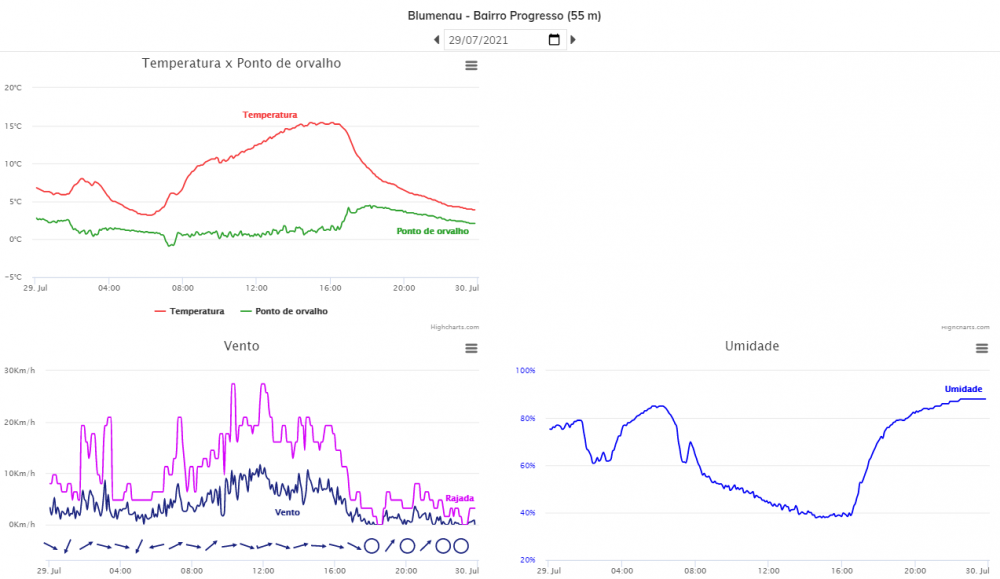Click the Temperatura x Ponto de orvalho title
Viewport: 1000px width, 579px height.
[x=241, y=63]
